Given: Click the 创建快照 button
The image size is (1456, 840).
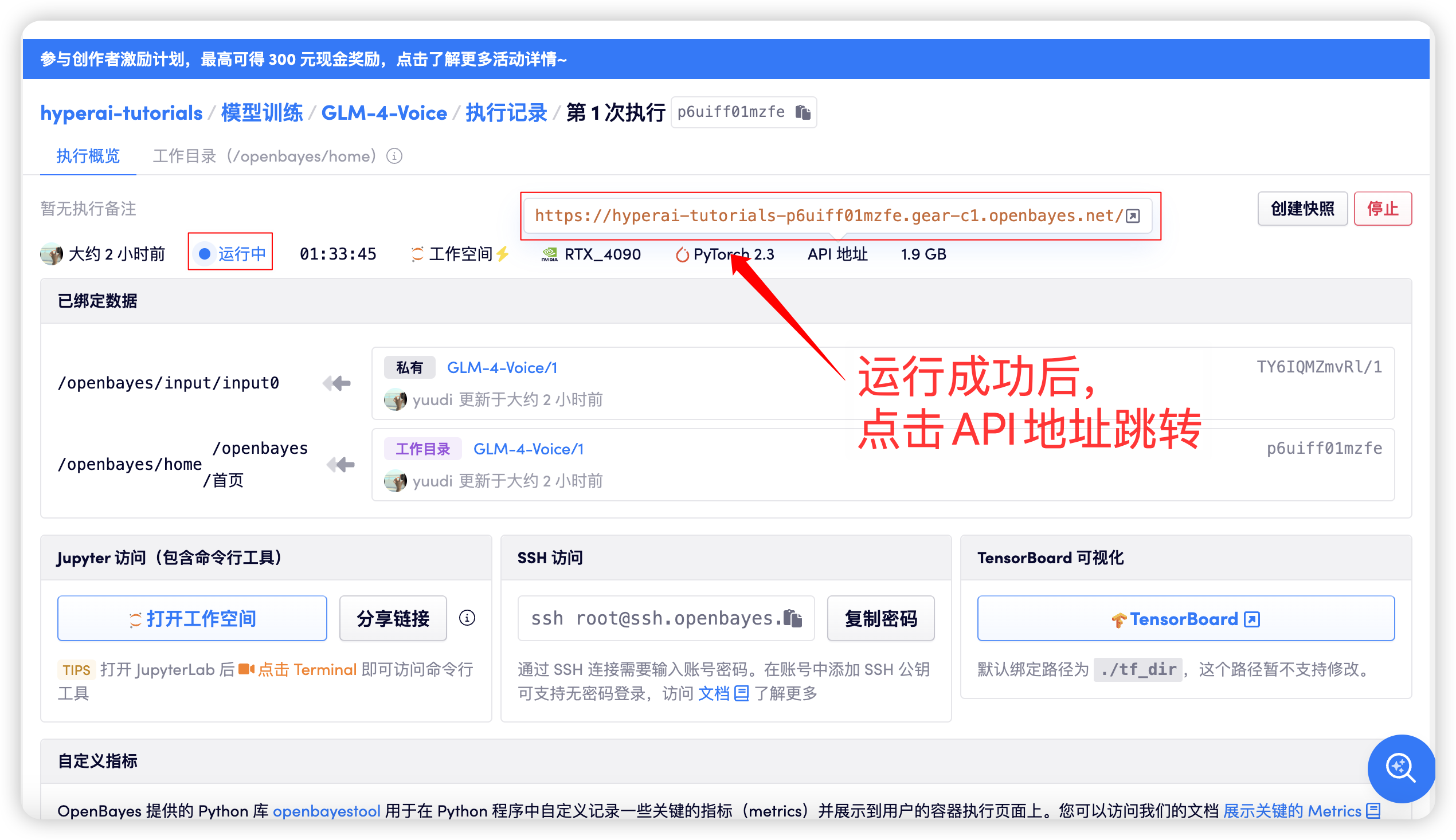Looking at the screenshot, I should [x=1302, y=209].
